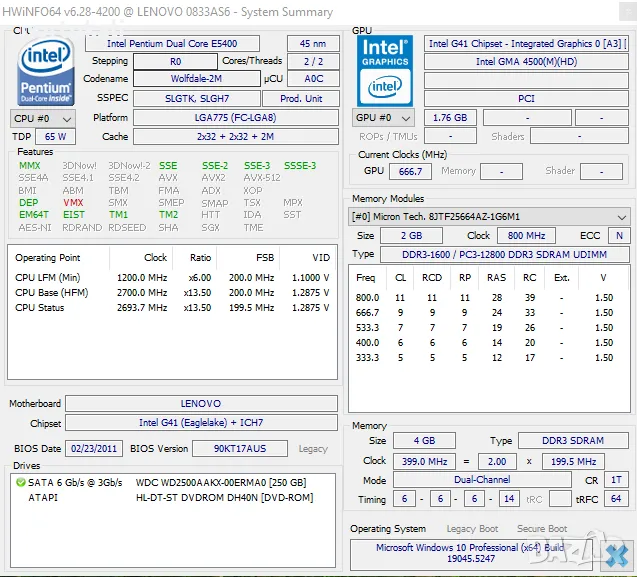Click the HWiNFO64 title bar icon
The height and width of the screenshot is (577, 637).
(x=10, y=11)
